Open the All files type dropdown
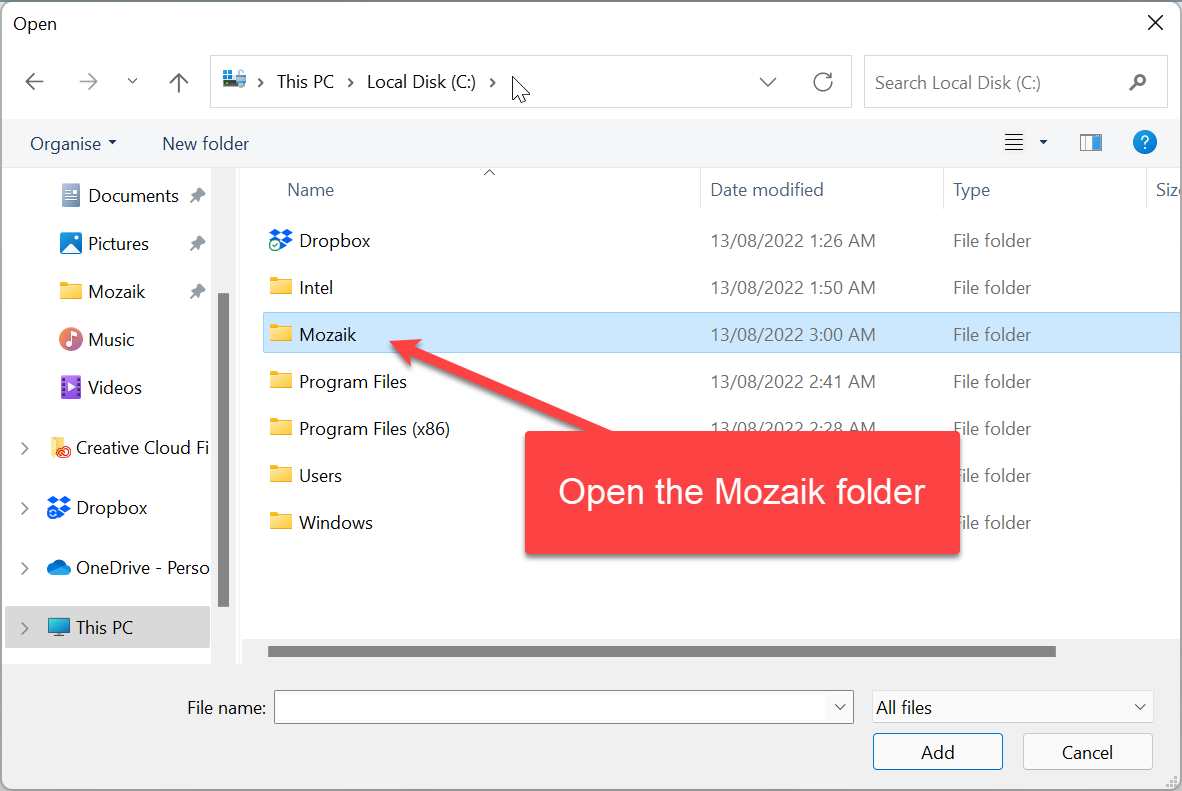The height and width of the screenshot is (791, 1182). [x=1012, y=707]
